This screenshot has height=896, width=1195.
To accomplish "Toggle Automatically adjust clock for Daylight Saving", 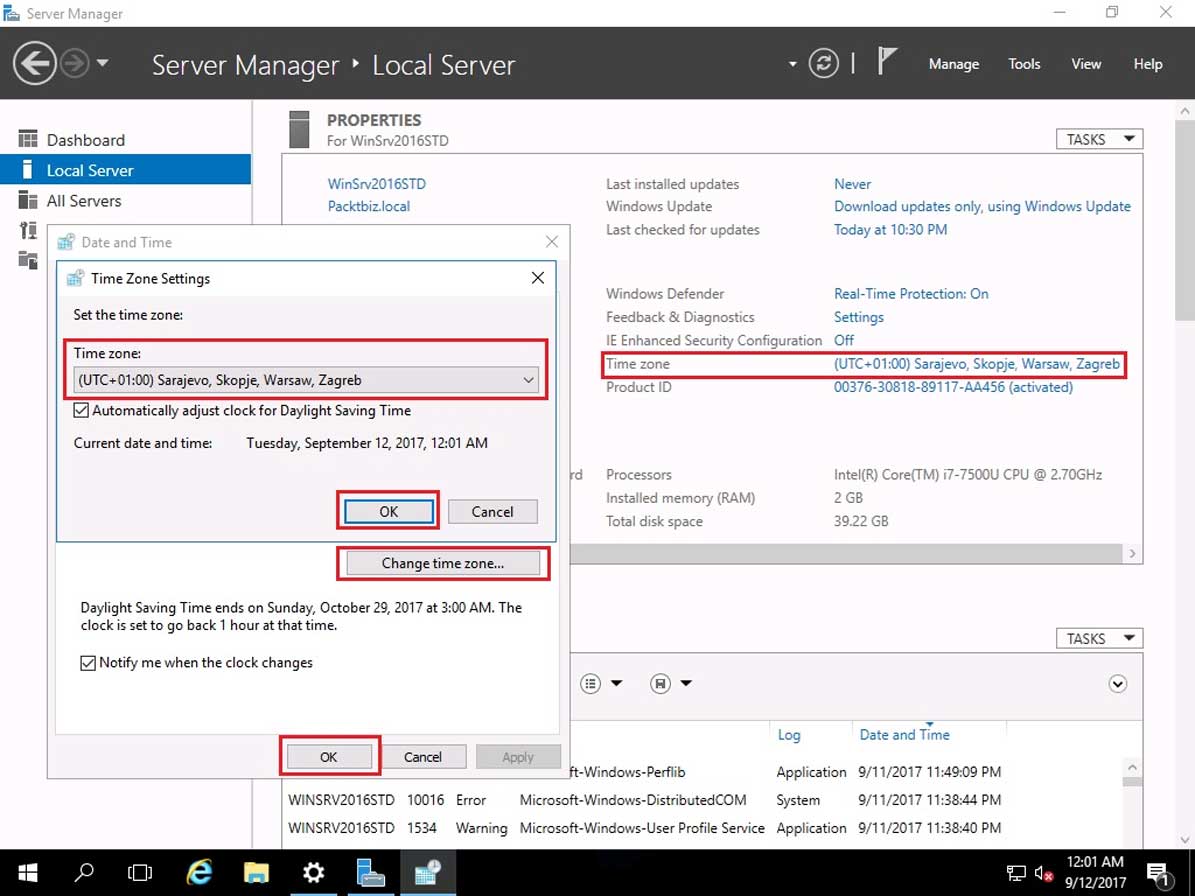I will tap(81, 410).
